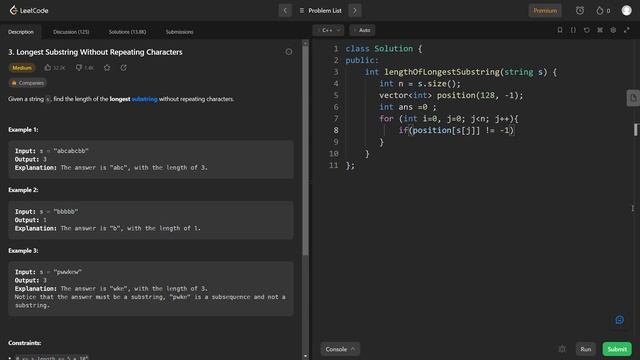Image resolution: width=640 pixels, height=360 pixels.
Task: Click the Example 1 heading
Action: click(x=23, y=129)
